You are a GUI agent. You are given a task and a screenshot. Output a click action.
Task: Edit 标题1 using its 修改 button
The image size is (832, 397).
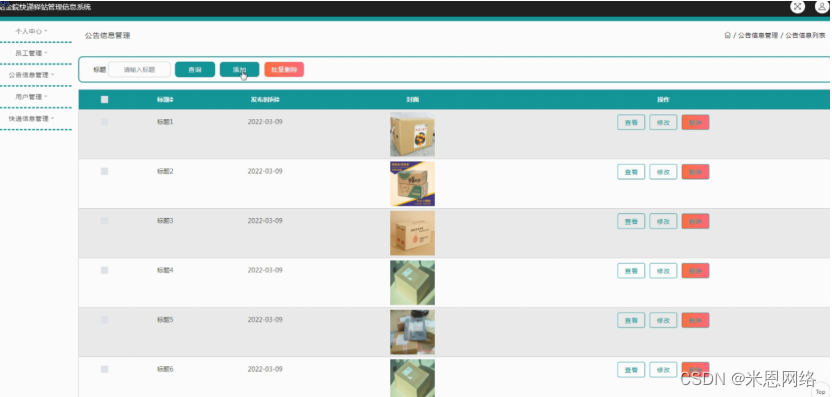pos(663,122)
